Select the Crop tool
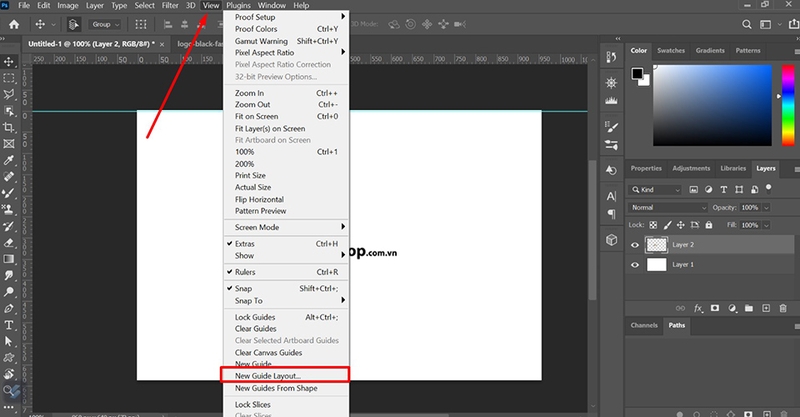The width and height of the screenshot is (800, 417). [x=9, y=127]
